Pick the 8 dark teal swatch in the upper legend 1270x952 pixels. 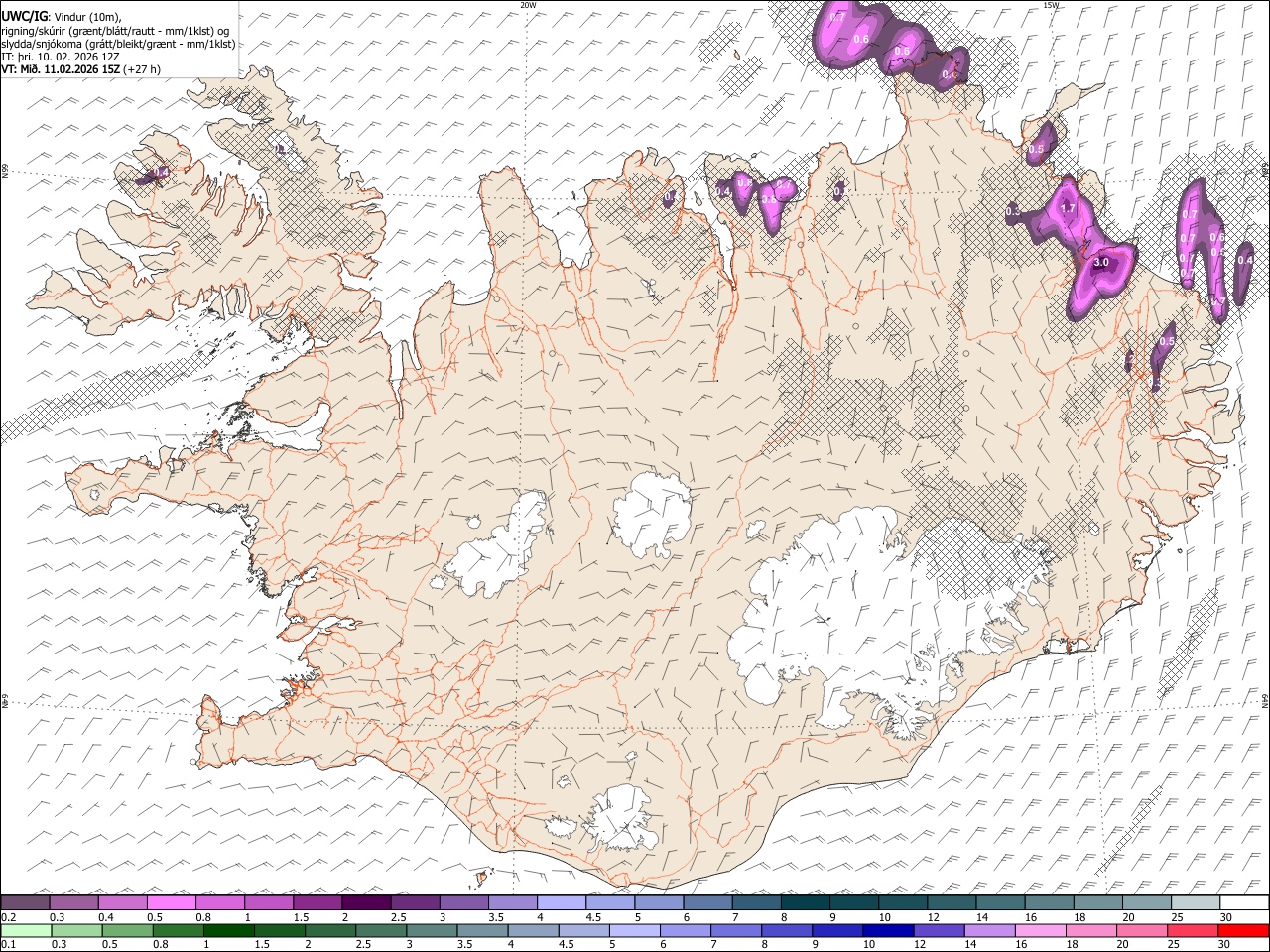pos(806,902)
